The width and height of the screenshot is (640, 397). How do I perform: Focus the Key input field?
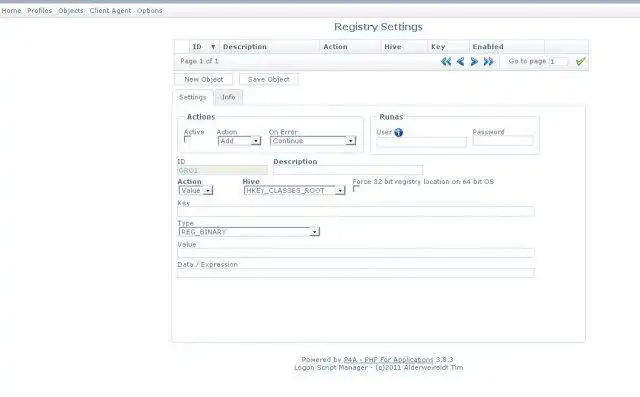pyautogui.click(x=356, y=211)
